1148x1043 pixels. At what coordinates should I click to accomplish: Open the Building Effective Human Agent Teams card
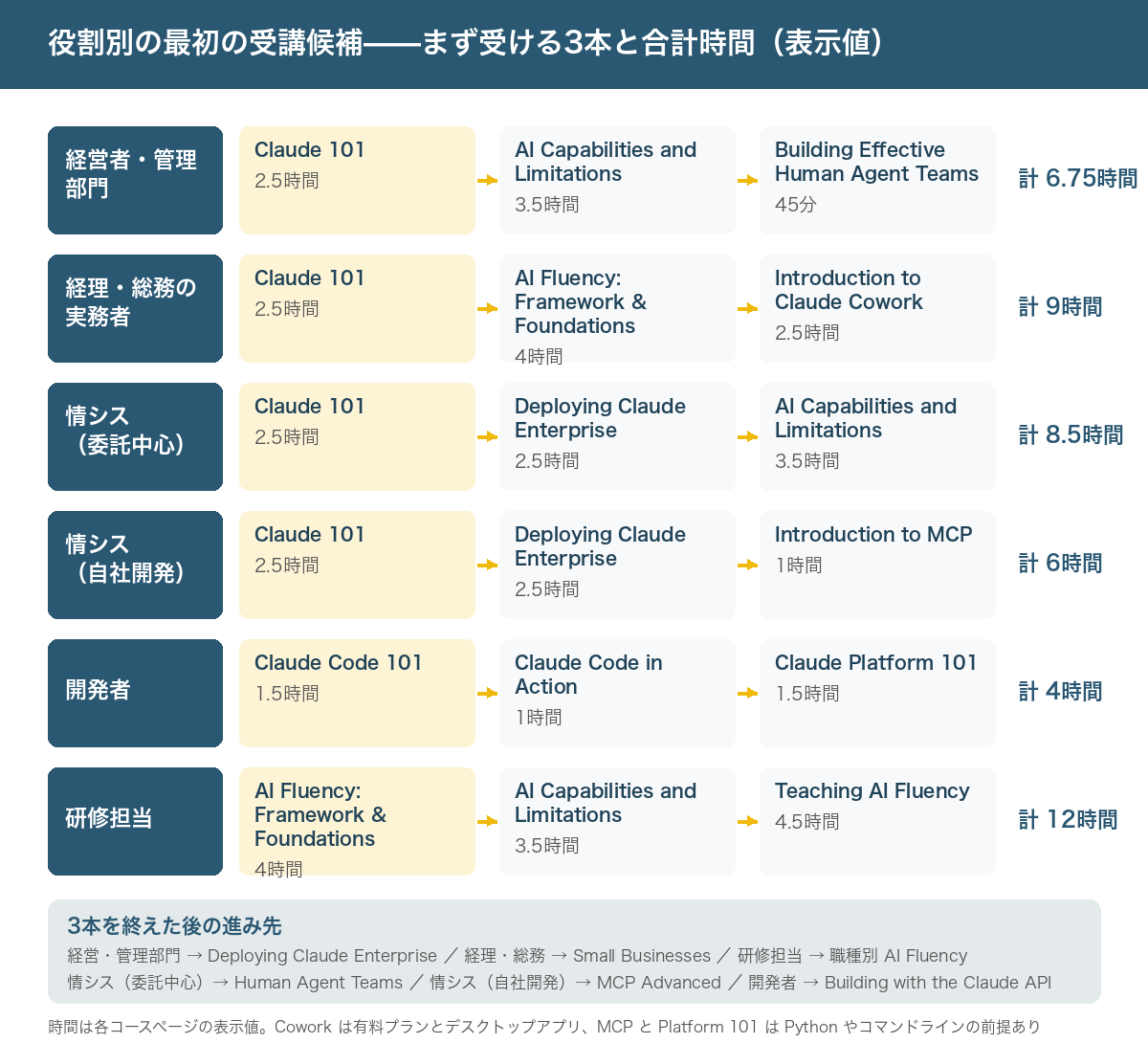coord(877,180)
